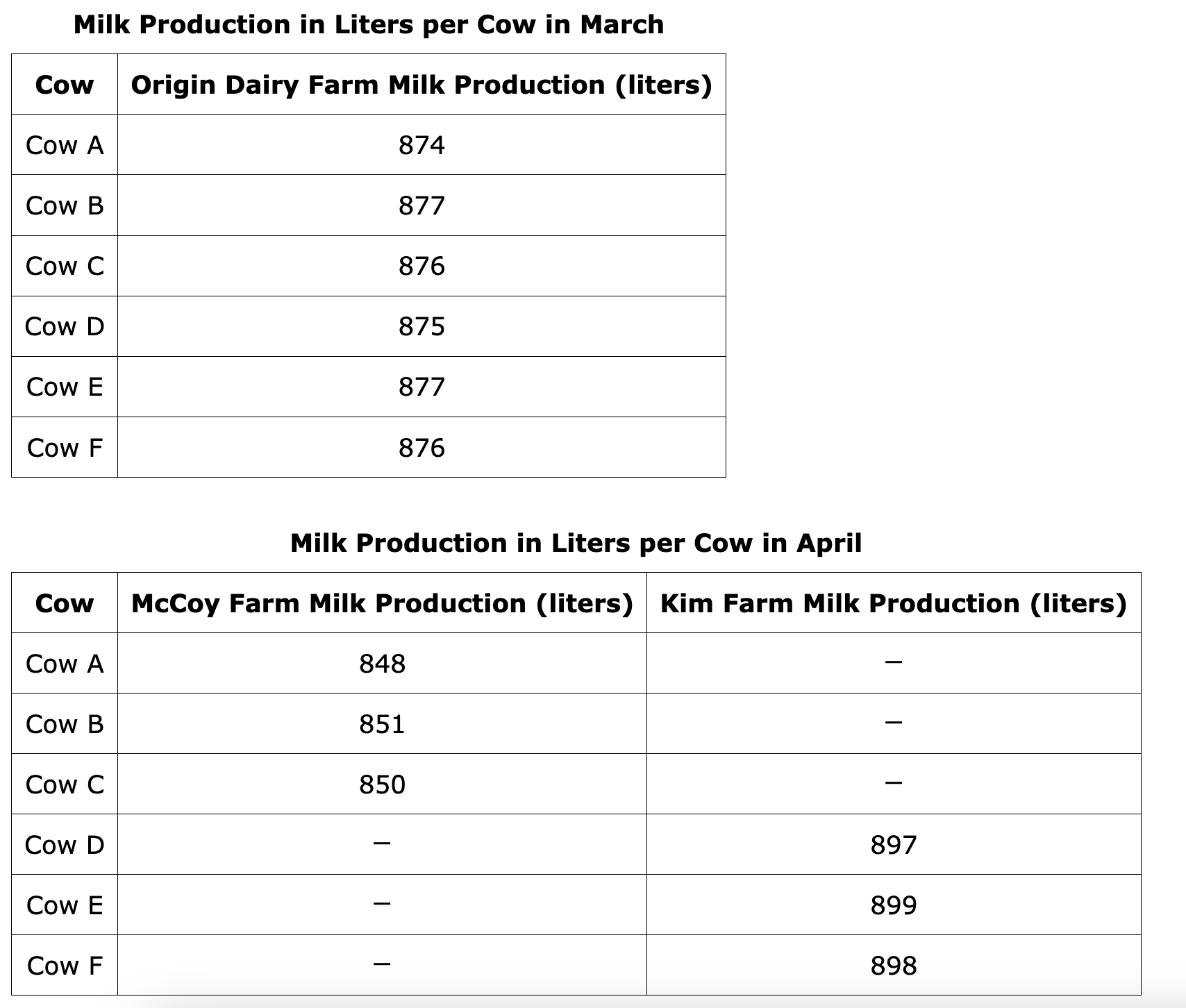Screen dimensions: 1186x1008
Task: Click Cow F's March value of 876
Action: 421,448
